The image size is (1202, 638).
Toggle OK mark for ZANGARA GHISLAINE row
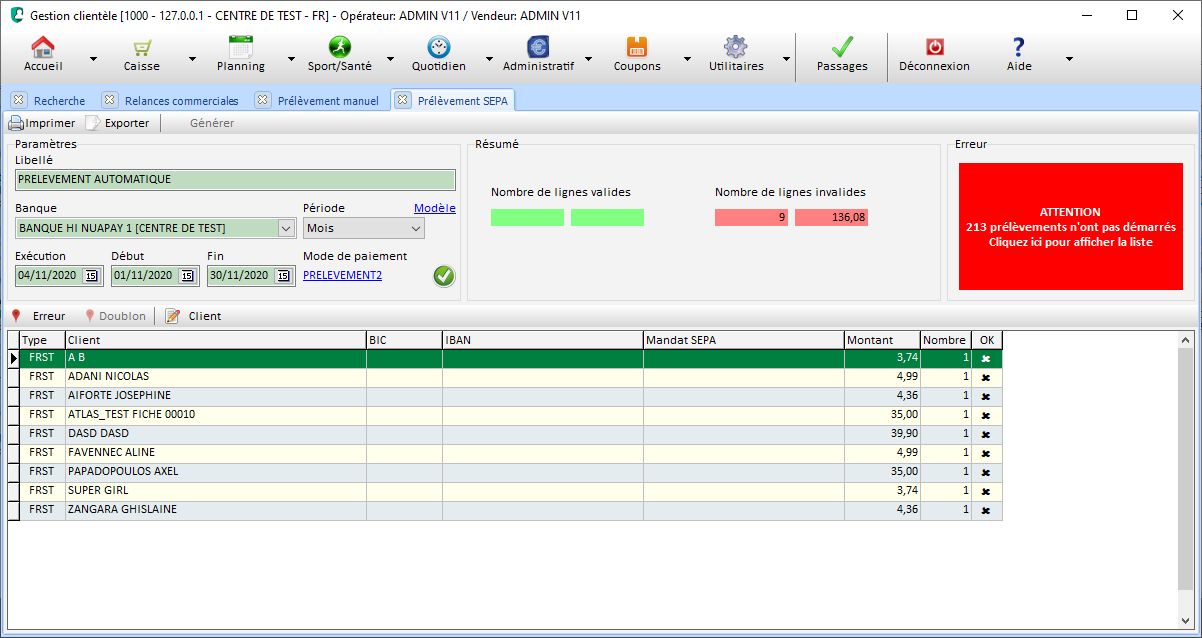coord(986,510)
